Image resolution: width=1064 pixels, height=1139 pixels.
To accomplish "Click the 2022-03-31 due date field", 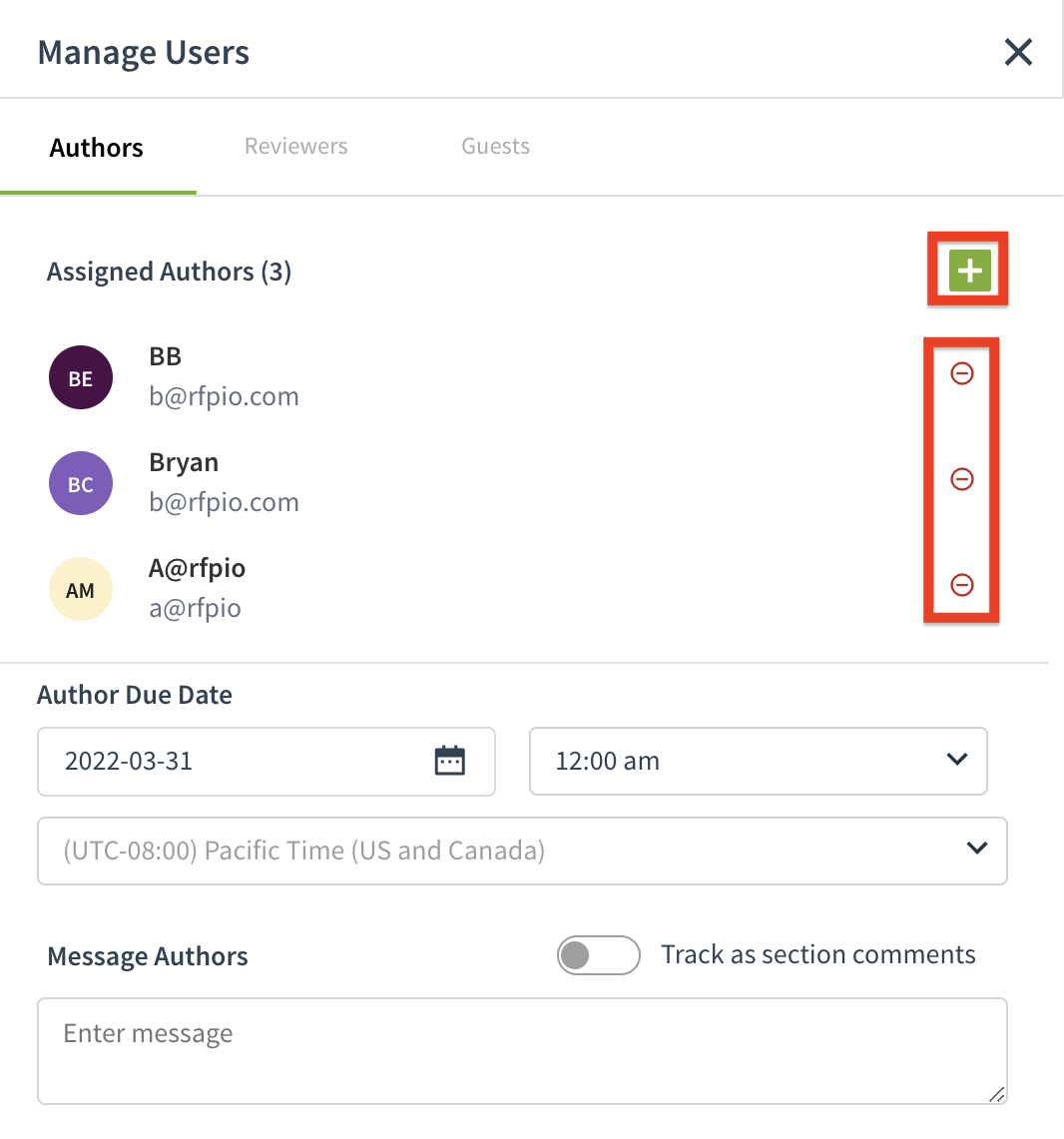I will 266,762.
